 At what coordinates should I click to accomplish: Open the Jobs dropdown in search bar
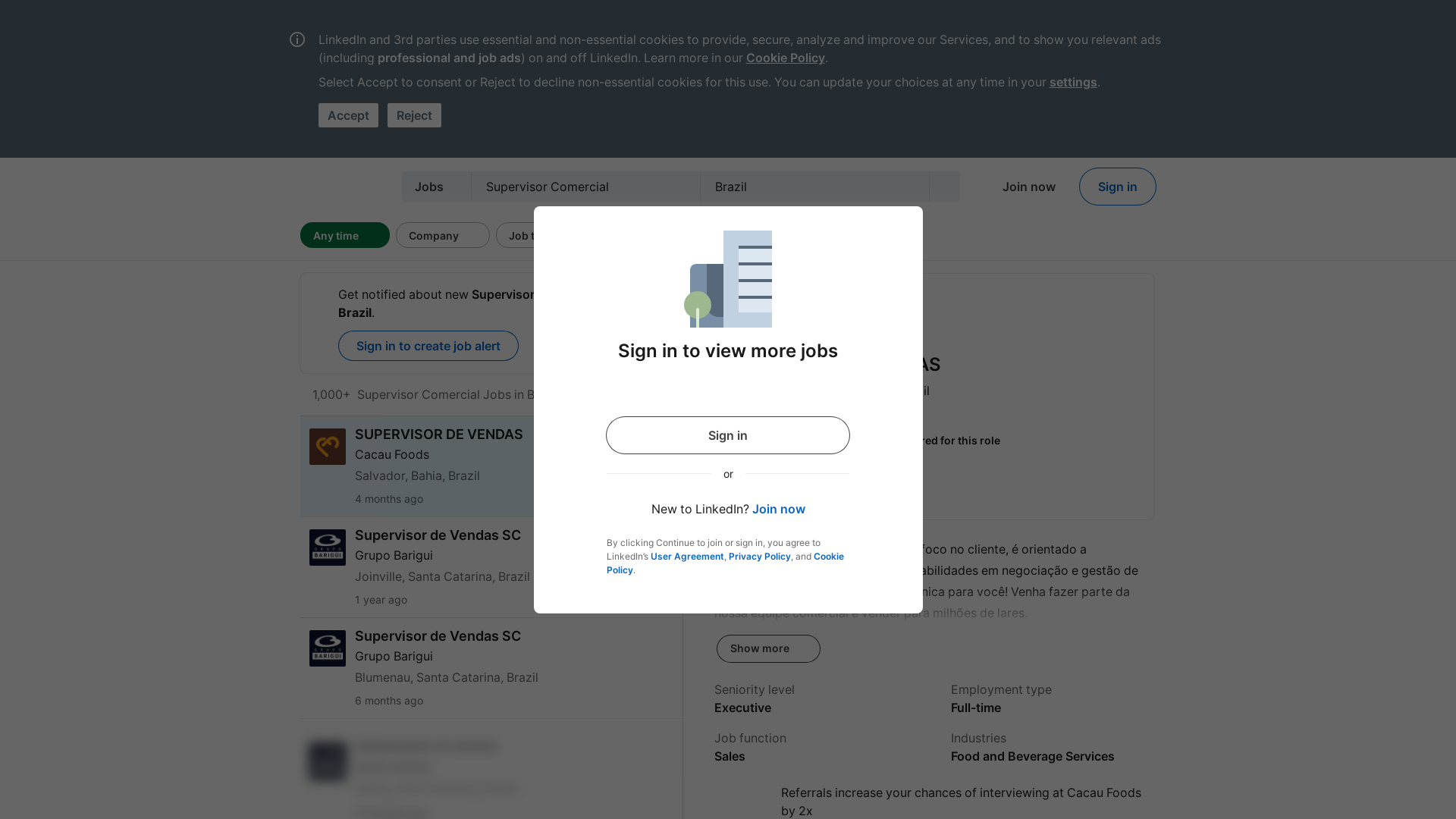(x=436, y=187)
